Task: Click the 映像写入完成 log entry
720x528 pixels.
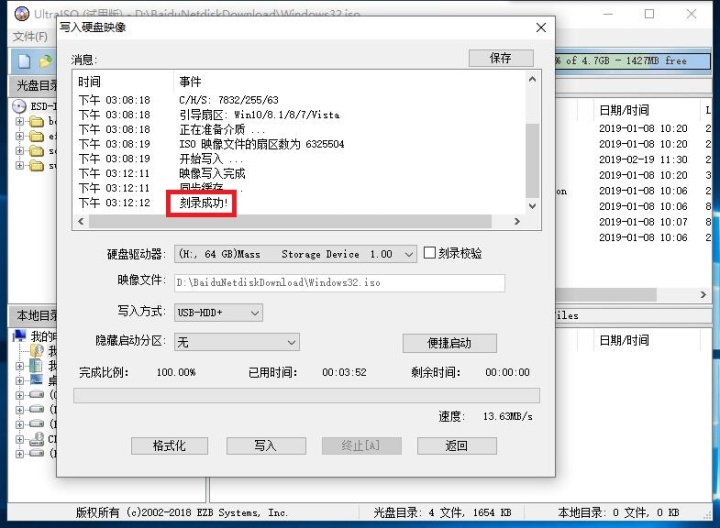Action: click(212, 174)
